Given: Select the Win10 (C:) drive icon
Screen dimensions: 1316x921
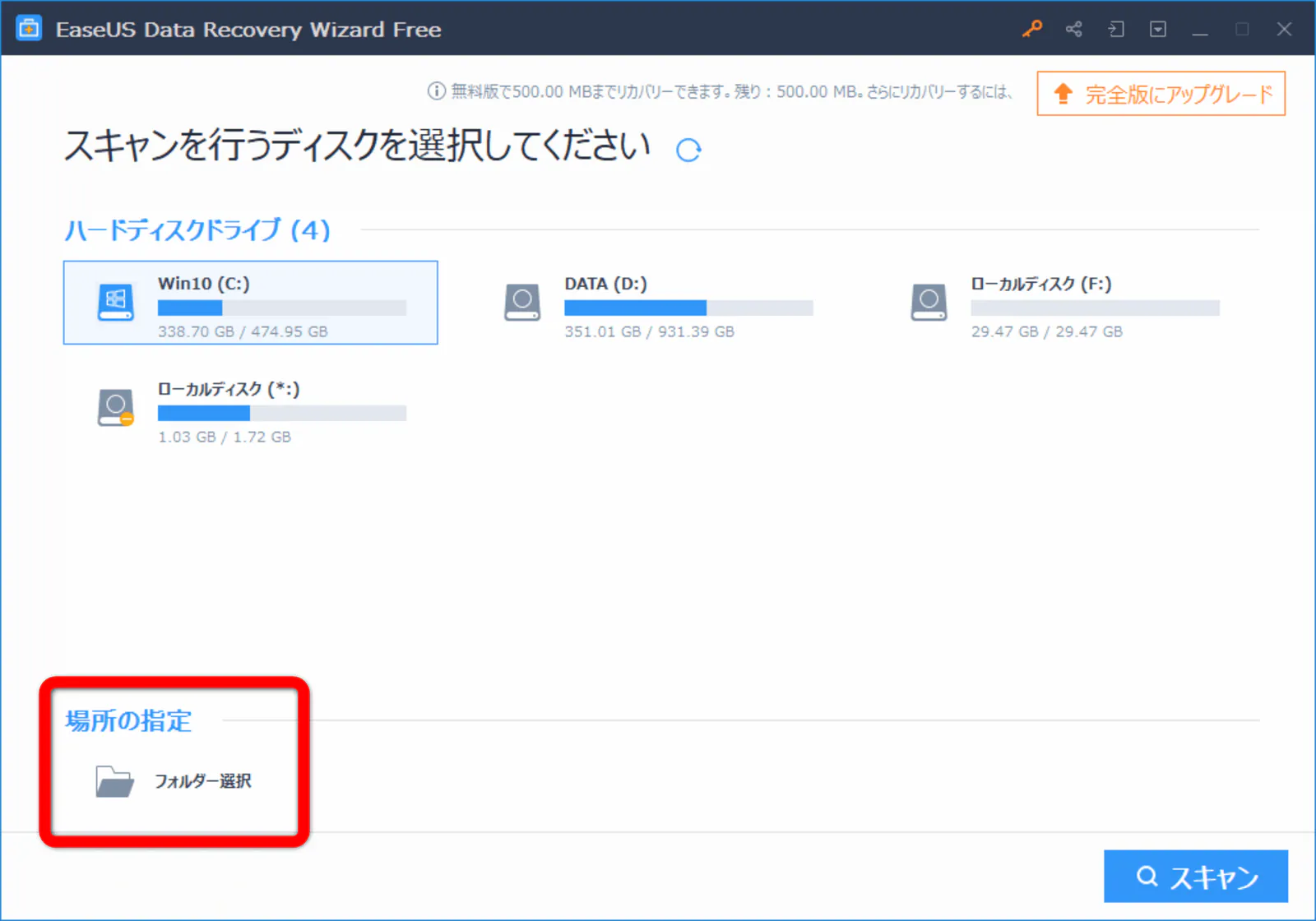Looking at the screenshot, I should [116, 302].
